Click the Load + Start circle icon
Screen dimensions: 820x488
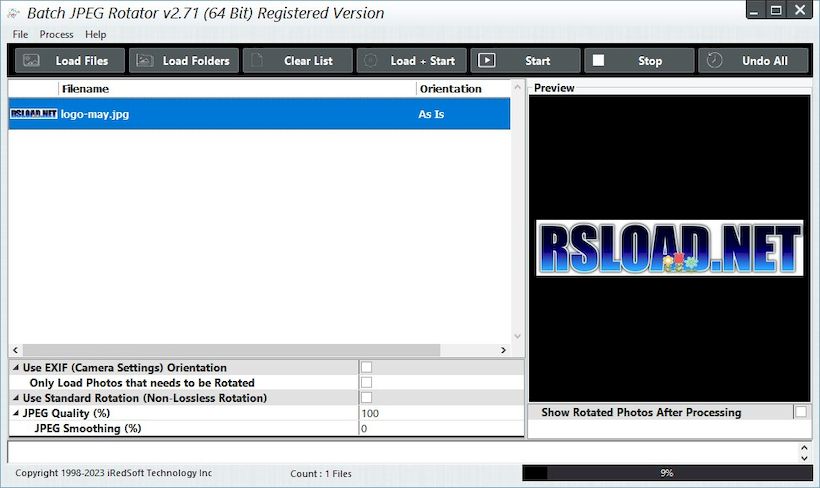[x=371, y=61]
